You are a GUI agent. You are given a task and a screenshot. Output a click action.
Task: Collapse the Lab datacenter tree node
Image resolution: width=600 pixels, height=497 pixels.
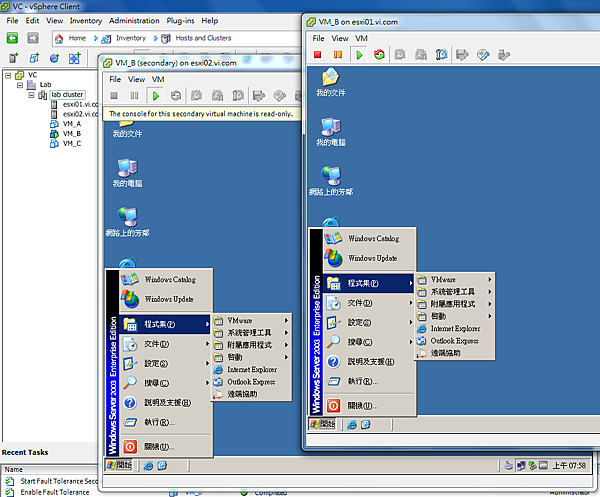[x=19, y=85]
